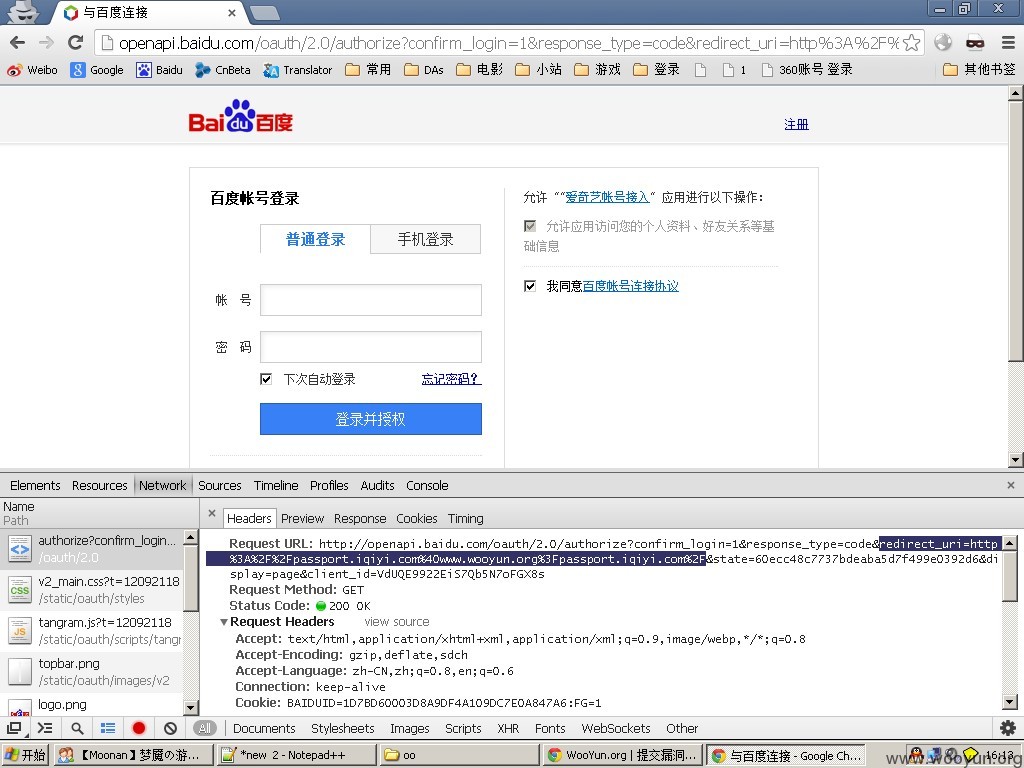Image resolution: width=1024 pixels, height=768 pixels.
Task: Click the masked face extension icon
Action: tap(975, 42)
